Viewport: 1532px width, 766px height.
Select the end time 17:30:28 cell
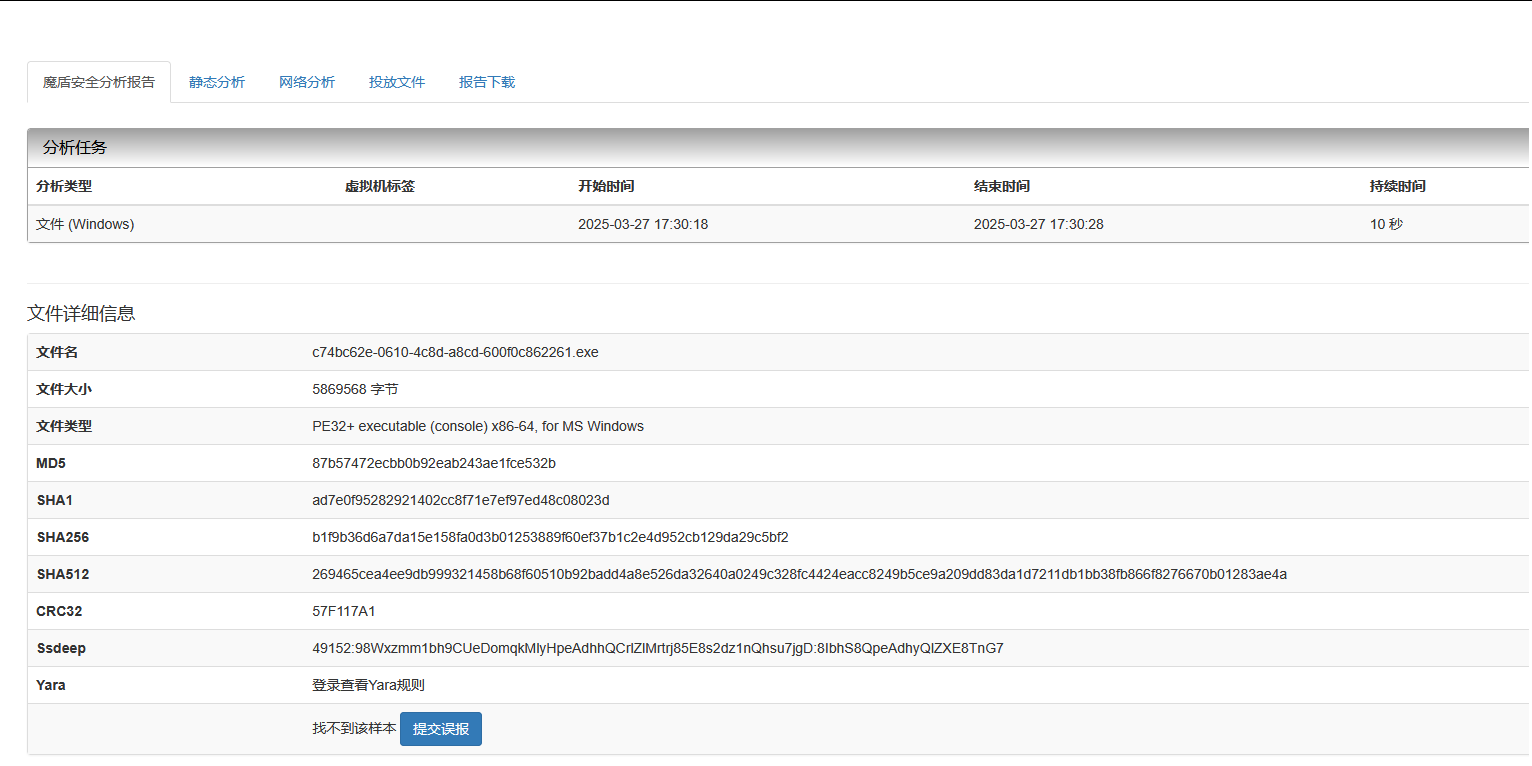[x=1039, y=224]
